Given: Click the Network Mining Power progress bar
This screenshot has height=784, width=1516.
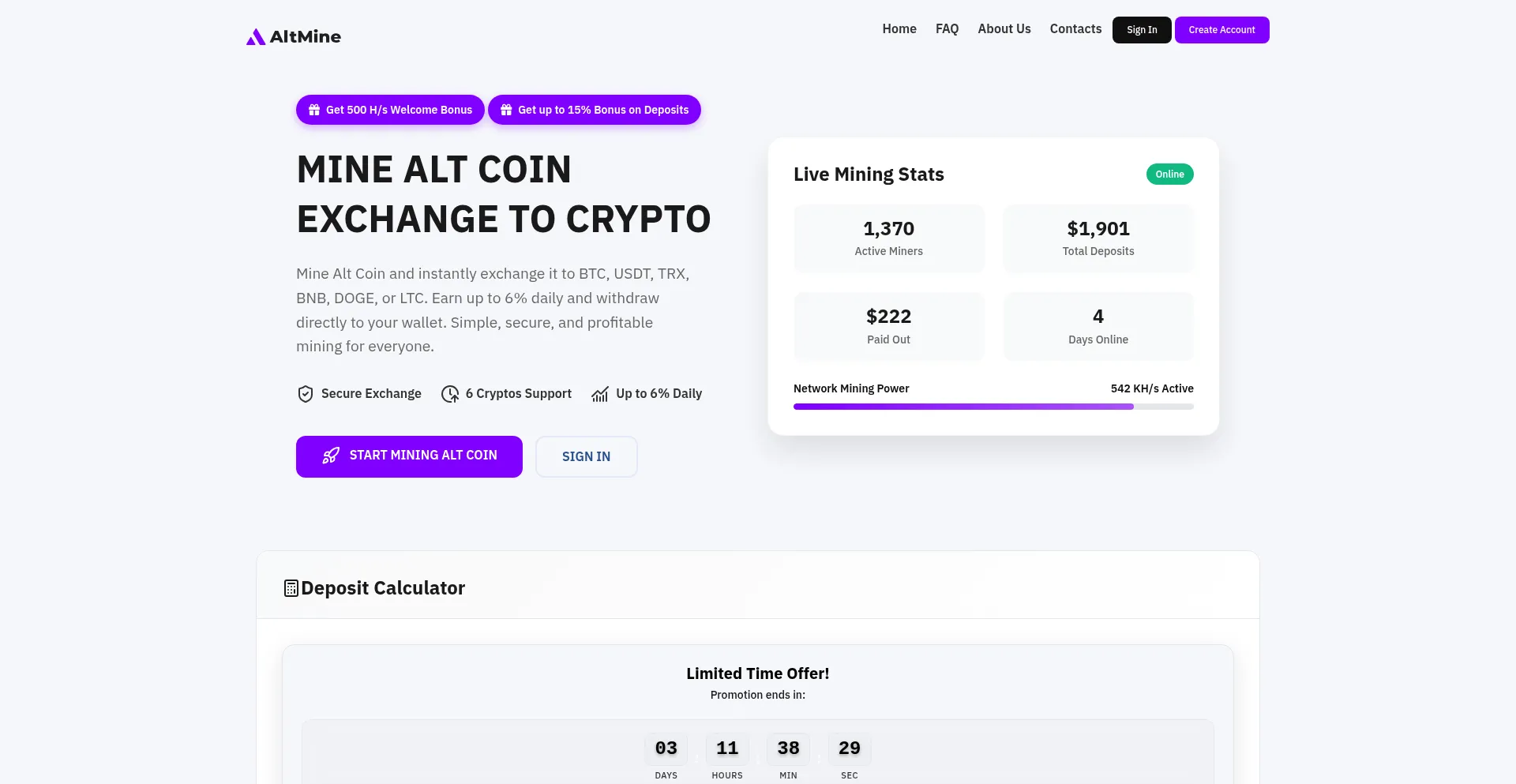Looking at the screenshot, I should click(x=993, y=407).
